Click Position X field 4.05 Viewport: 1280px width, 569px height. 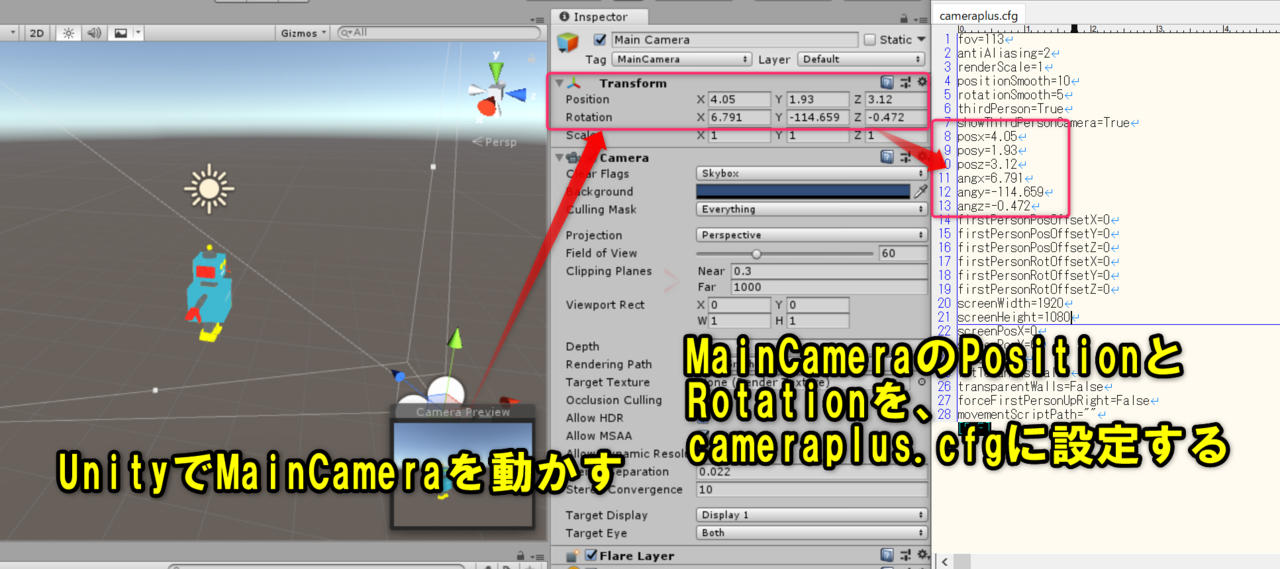[738, 100]
